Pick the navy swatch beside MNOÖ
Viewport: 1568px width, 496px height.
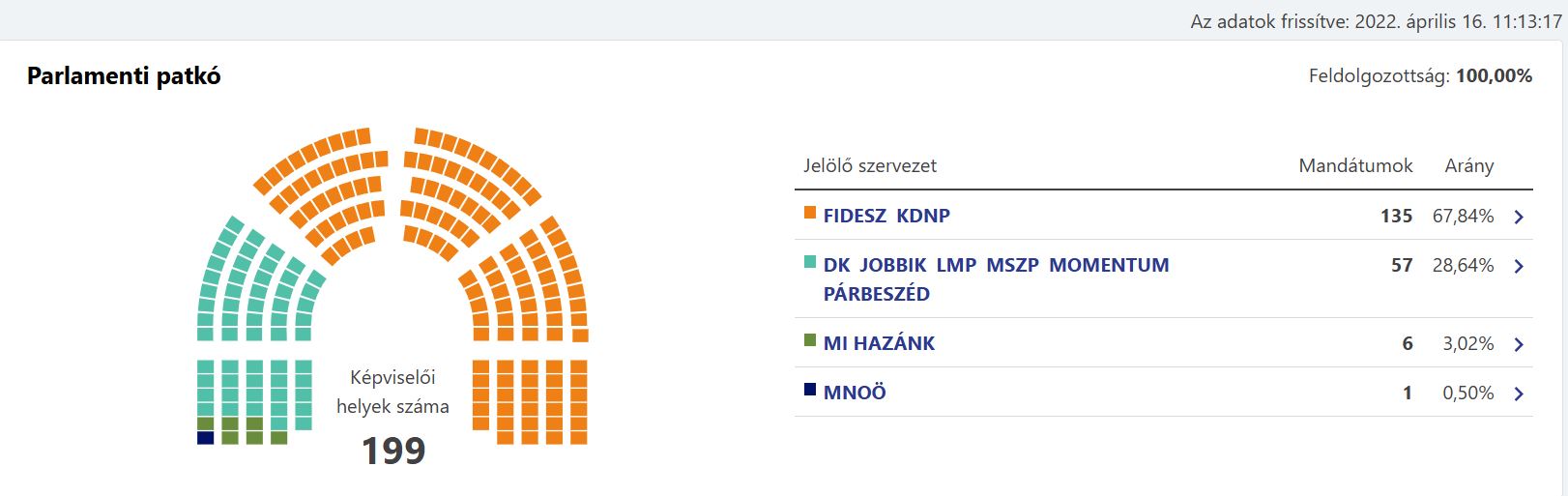tap(810, 390)
